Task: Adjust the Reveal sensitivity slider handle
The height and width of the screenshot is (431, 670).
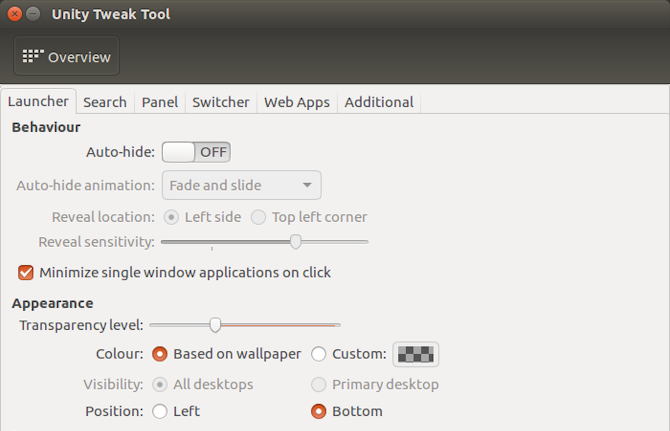Action: tap(295, 242)
